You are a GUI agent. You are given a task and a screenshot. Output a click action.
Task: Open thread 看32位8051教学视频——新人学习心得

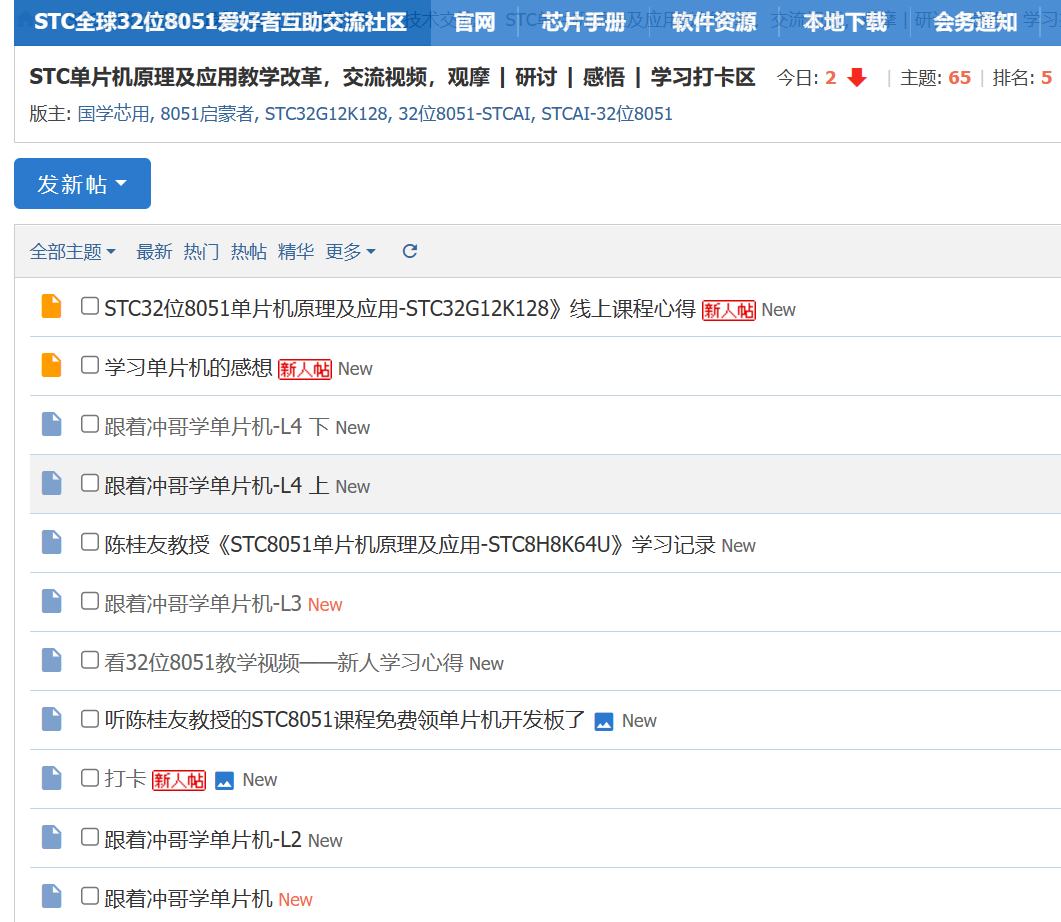284,662
